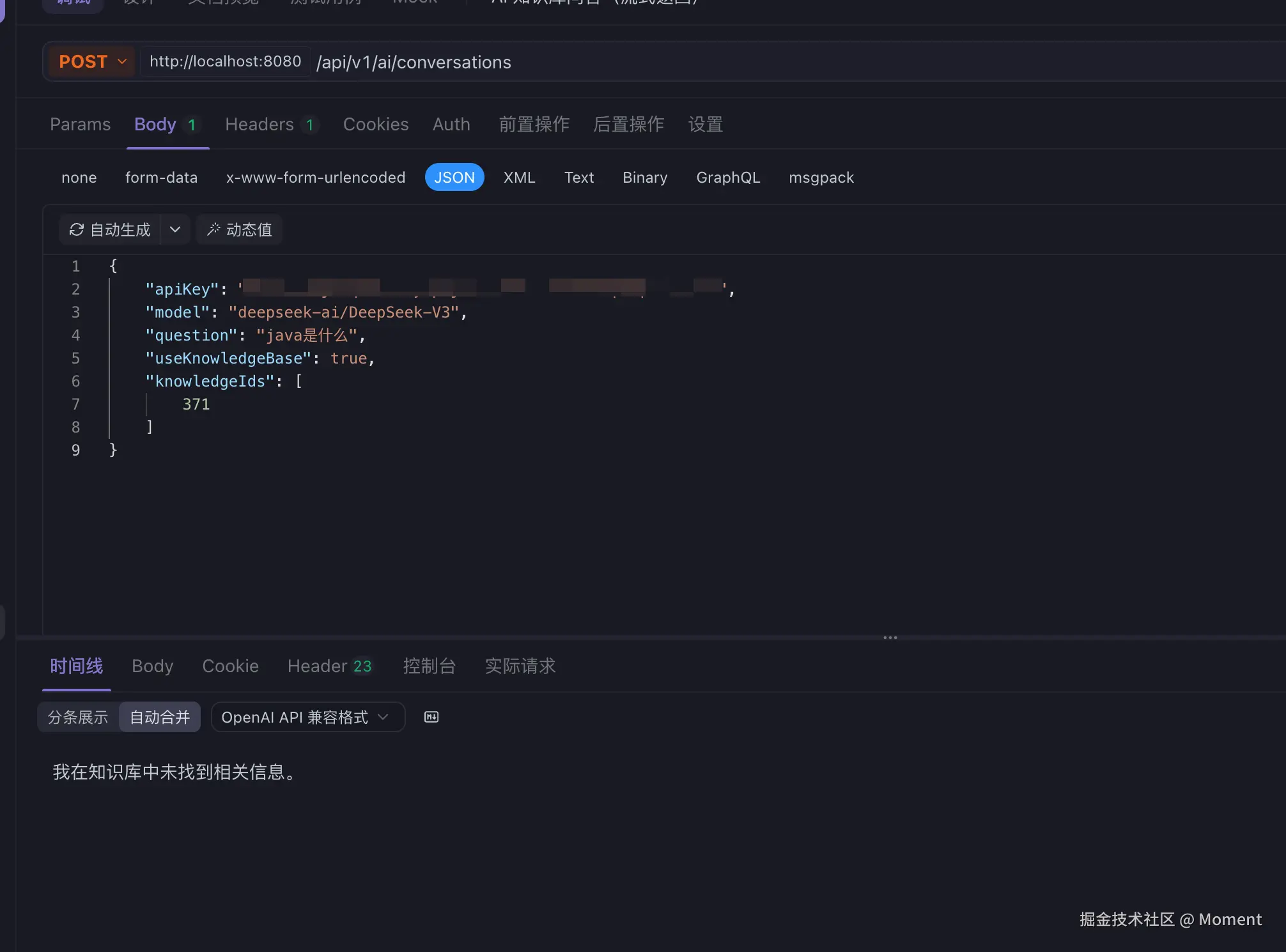Open the 设置 request tab
Image resolution: width=1286 pixels, height=952 pixels.
[x=706, y=124]
